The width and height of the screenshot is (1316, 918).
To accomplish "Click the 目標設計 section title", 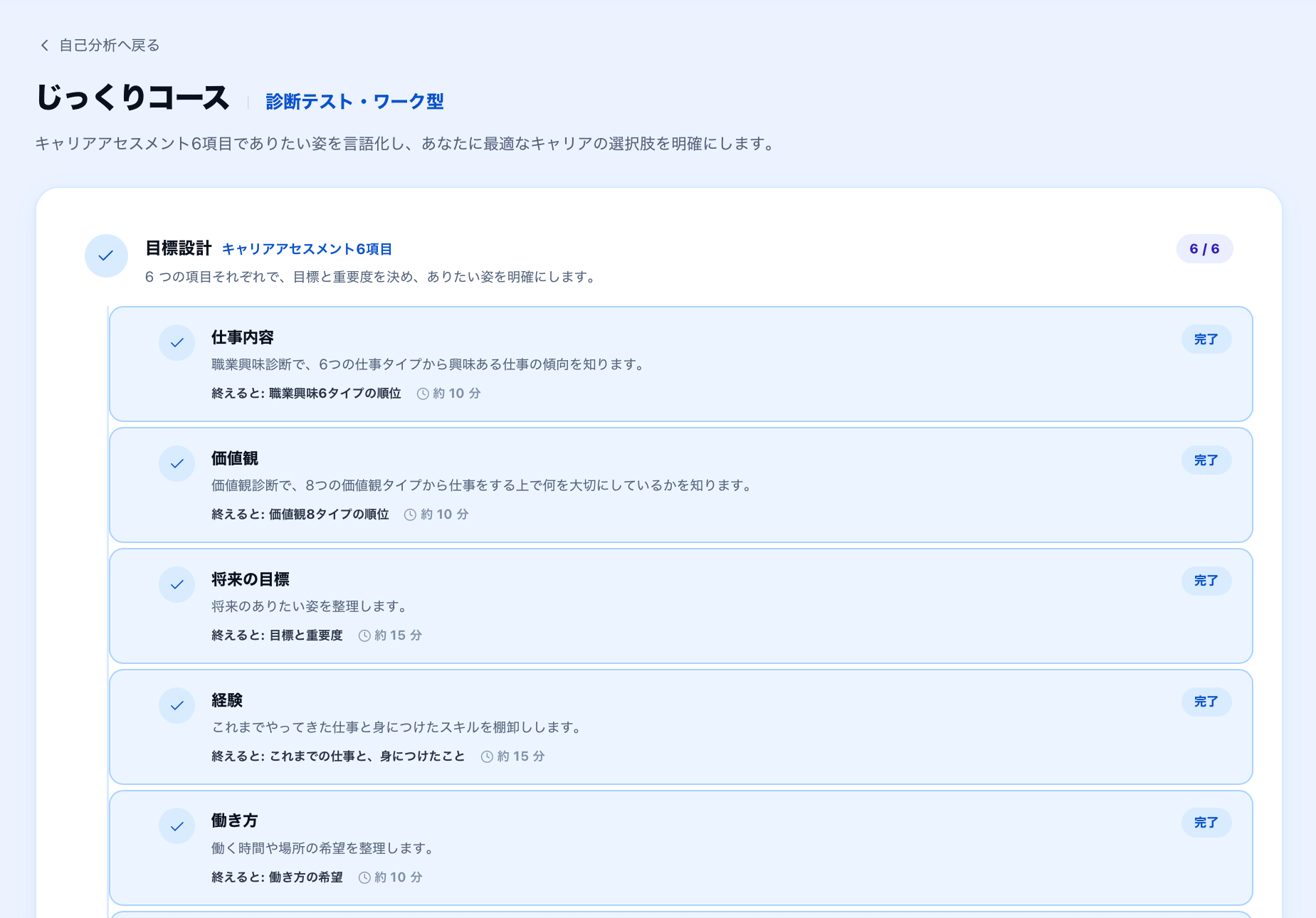I will point(179,248).
